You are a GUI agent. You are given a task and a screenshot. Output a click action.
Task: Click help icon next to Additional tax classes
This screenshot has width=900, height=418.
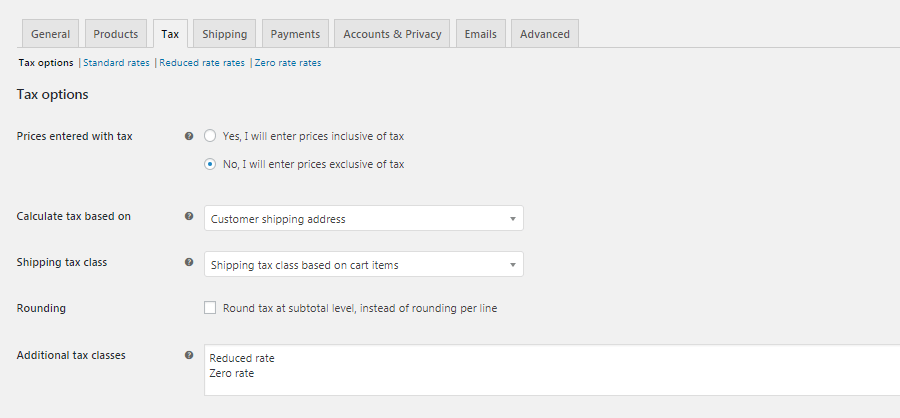pyautogui.click(x=189, y=355)
